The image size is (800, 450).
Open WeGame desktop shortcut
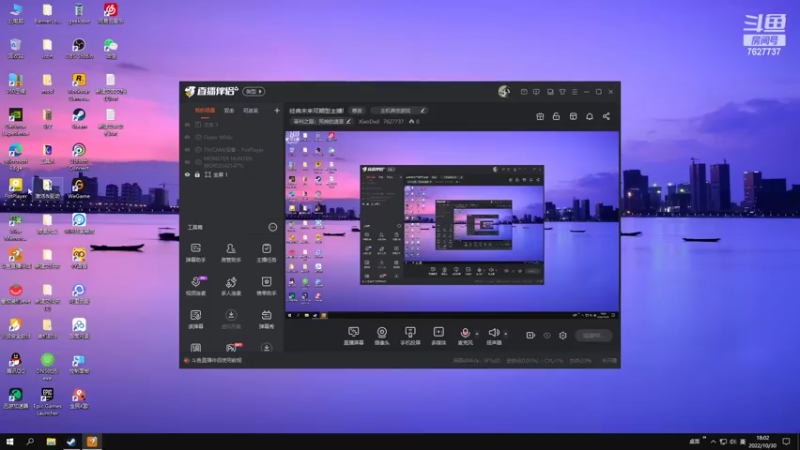[x=79, y=188]
